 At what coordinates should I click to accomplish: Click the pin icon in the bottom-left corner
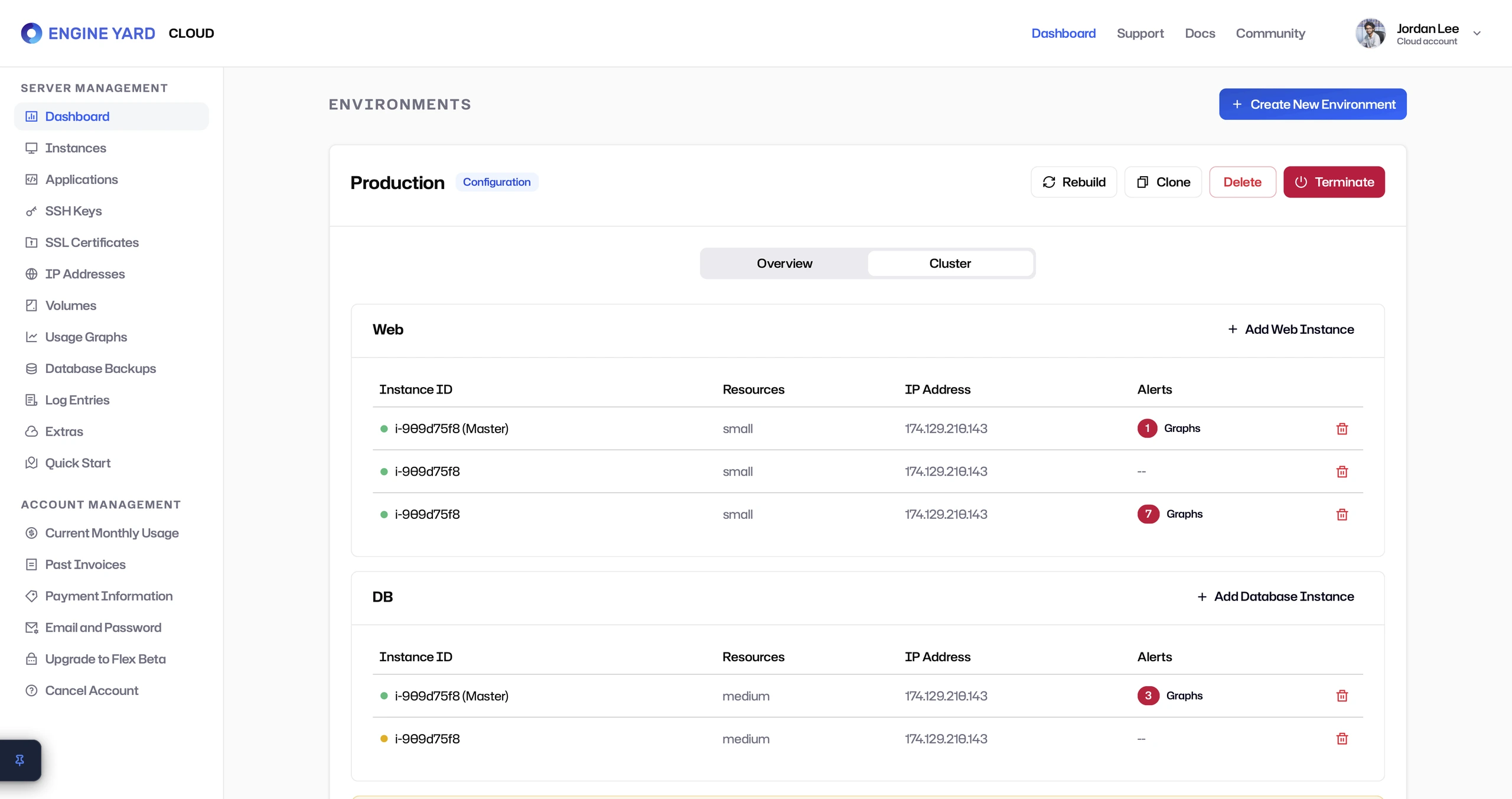pyautogui.click(x=19, y=760)
